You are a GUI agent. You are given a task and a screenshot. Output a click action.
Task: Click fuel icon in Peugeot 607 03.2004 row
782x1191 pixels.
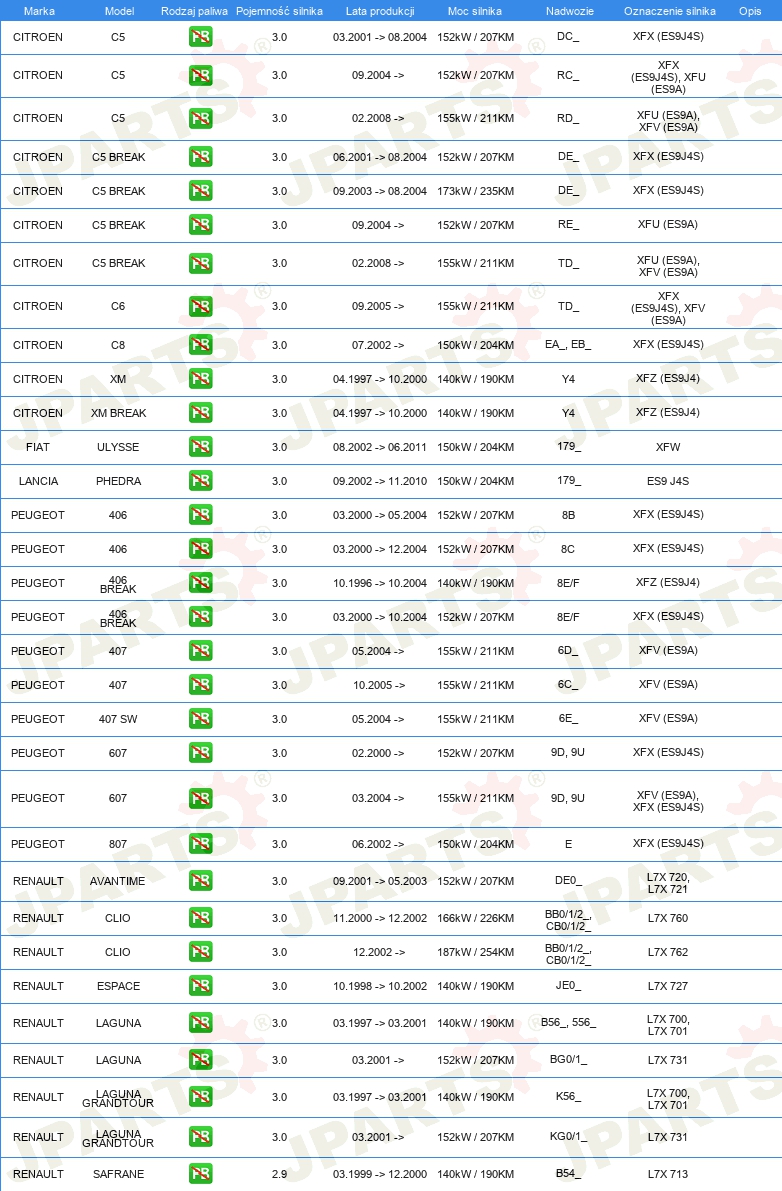point(200,798)
